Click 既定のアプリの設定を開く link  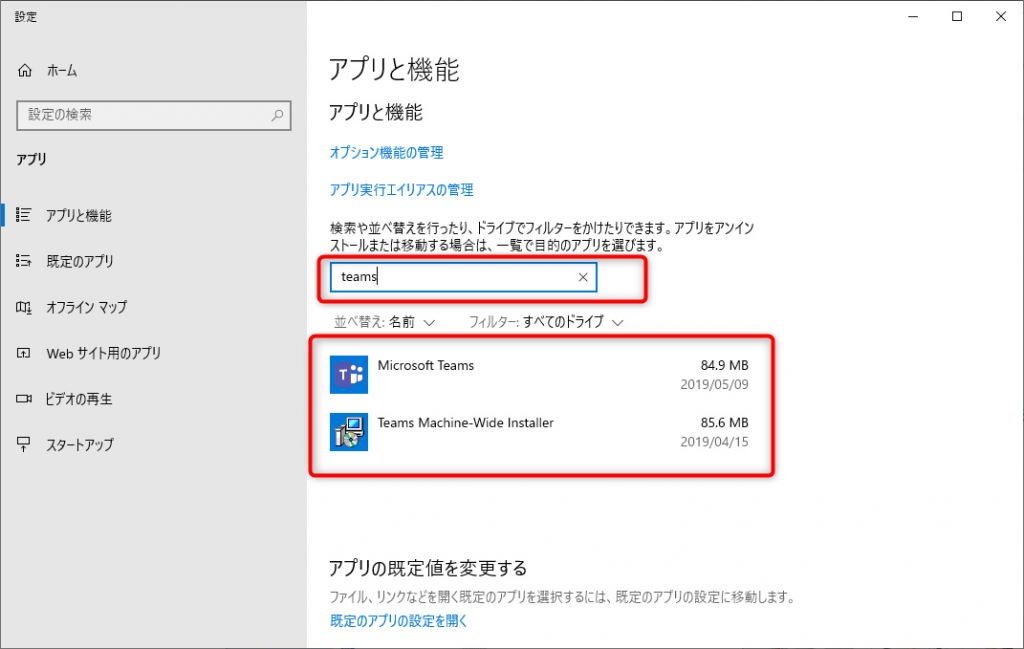[x=399, y=621]
